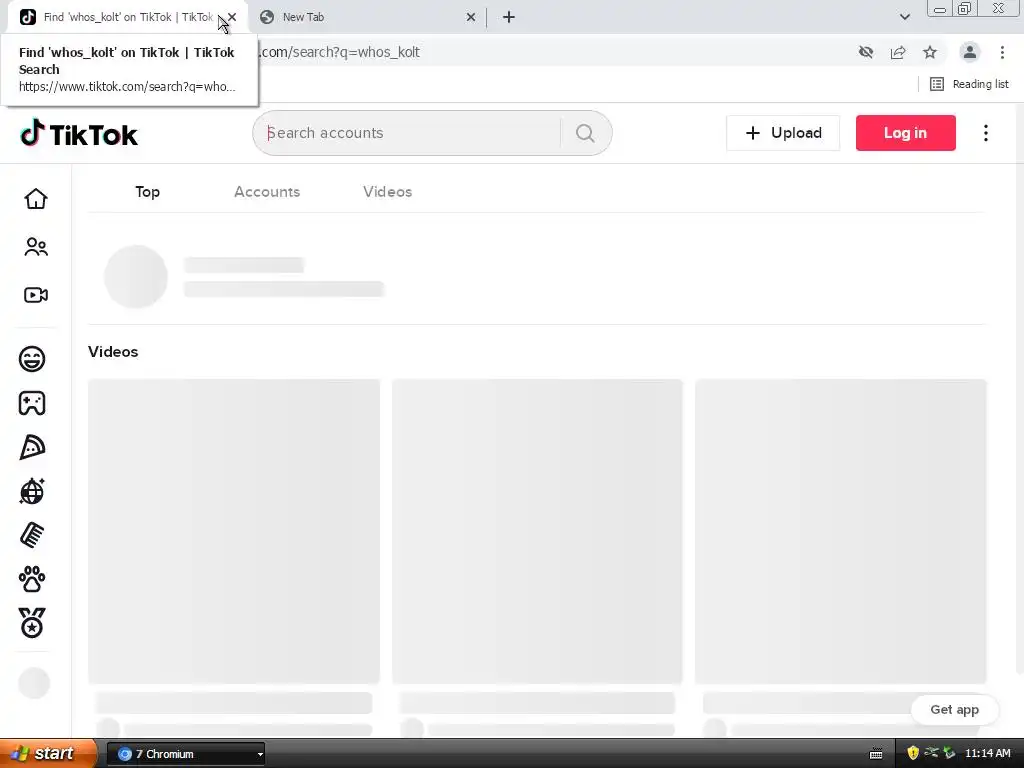This screenshot has width=1024, height=768.
Task: Select the Dance disco ball category icon
Action: 32,491
